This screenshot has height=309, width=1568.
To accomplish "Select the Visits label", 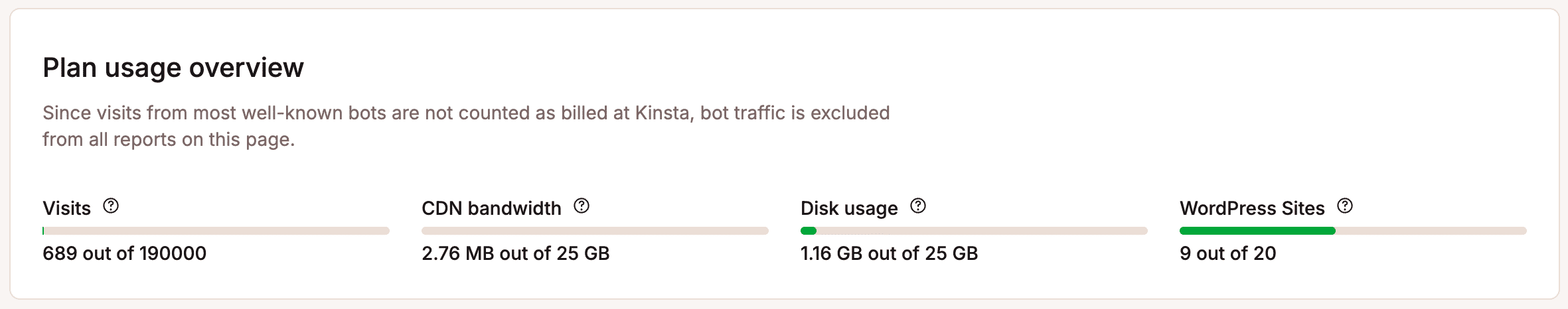I will pos(66,208).
